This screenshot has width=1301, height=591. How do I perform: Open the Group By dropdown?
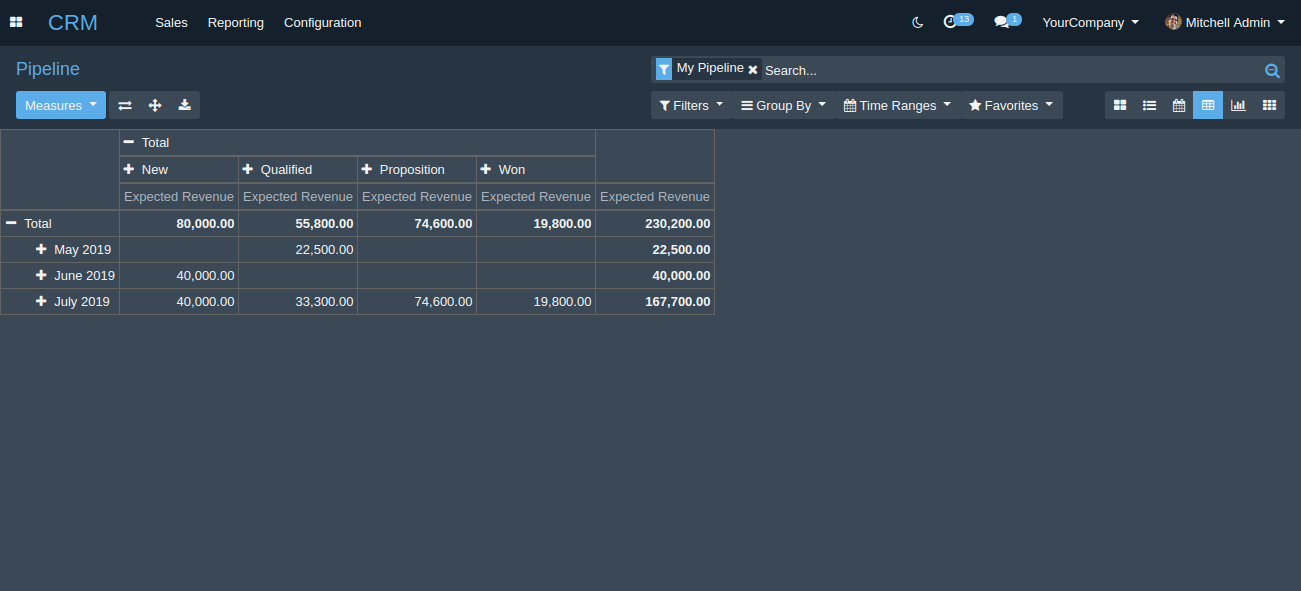point(783,105)
